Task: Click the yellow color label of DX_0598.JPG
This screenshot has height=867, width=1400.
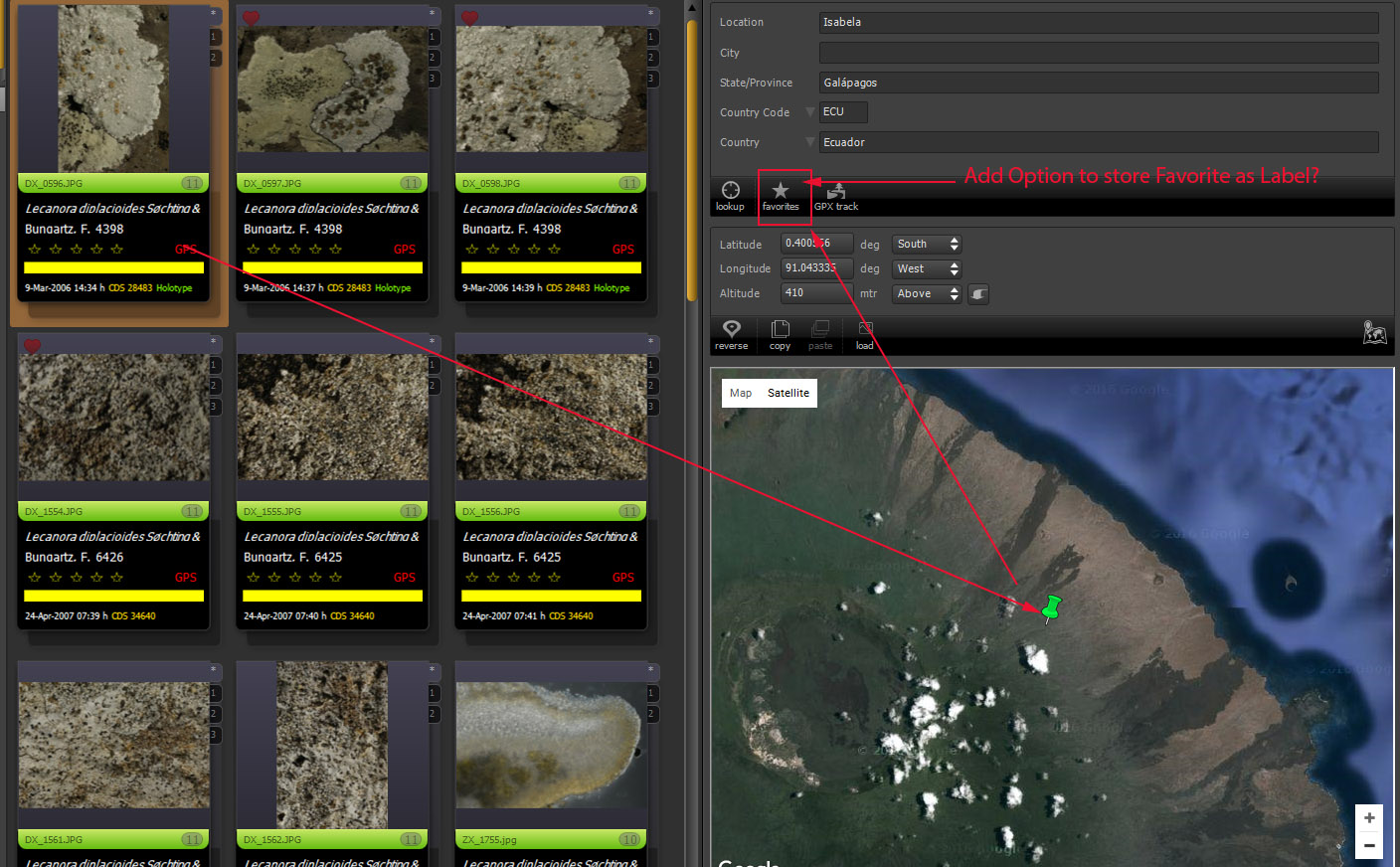Action: pyautogui.click(x=551, y=267)
